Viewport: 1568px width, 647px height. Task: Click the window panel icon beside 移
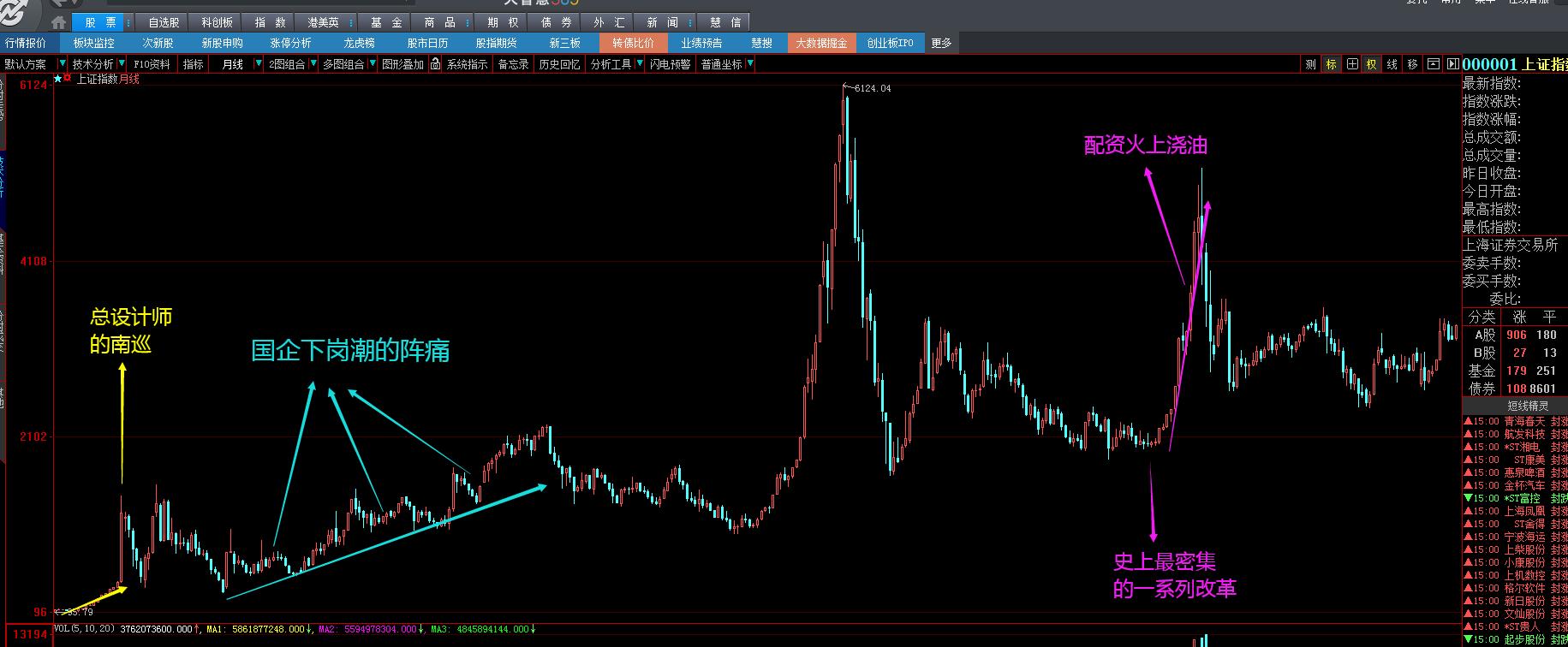1434,64
